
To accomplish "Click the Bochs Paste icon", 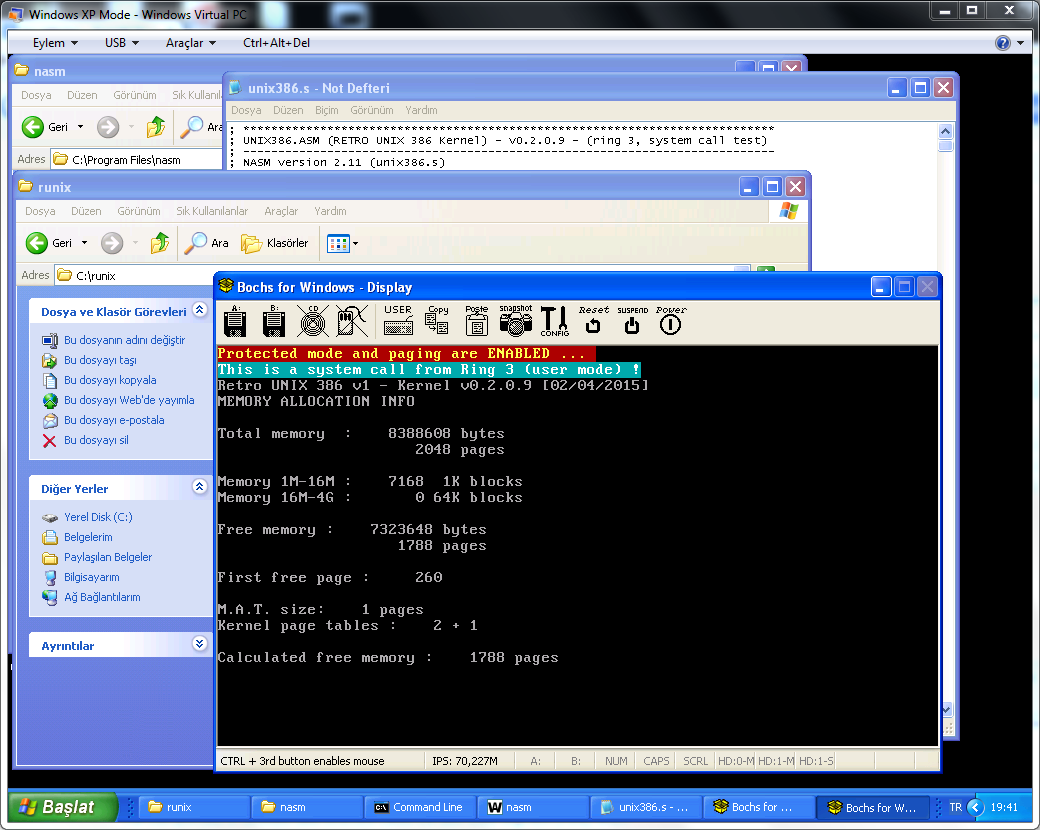I will coord(476,320).
